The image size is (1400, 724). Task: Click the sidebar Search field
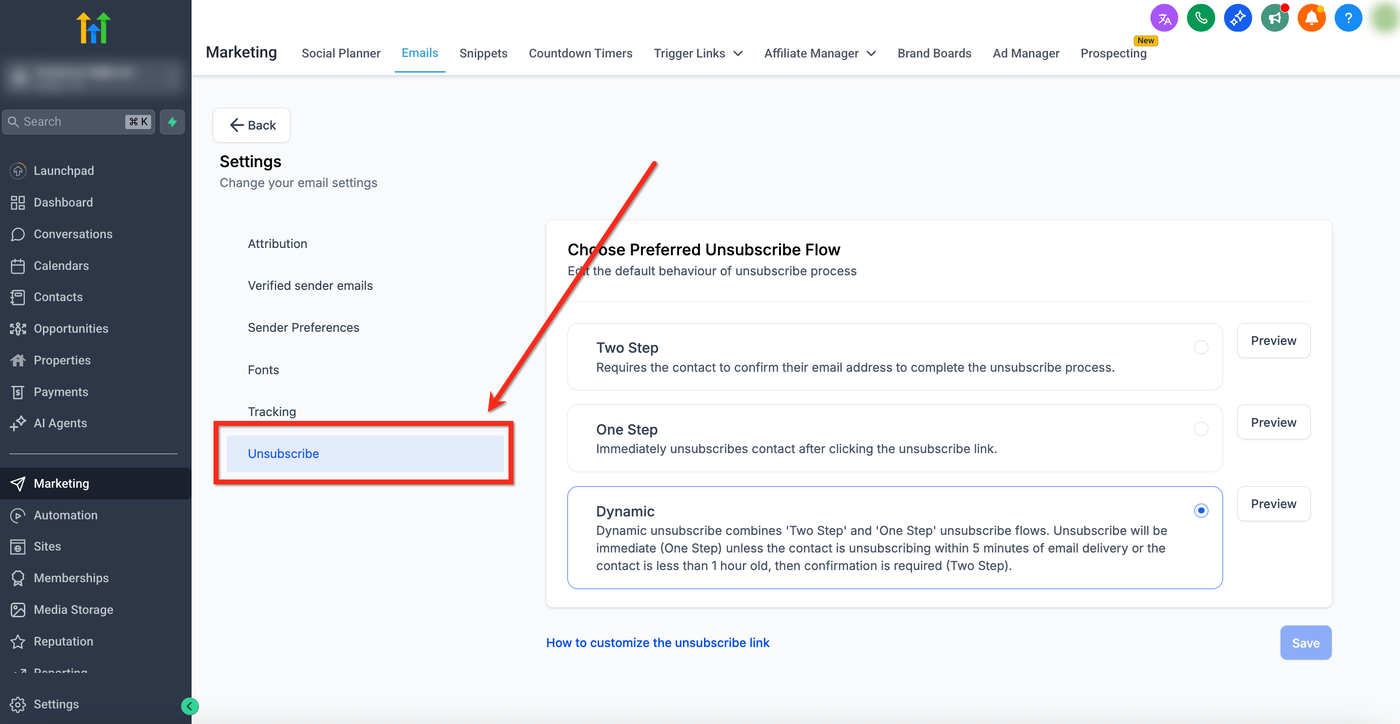coord(79,122)
